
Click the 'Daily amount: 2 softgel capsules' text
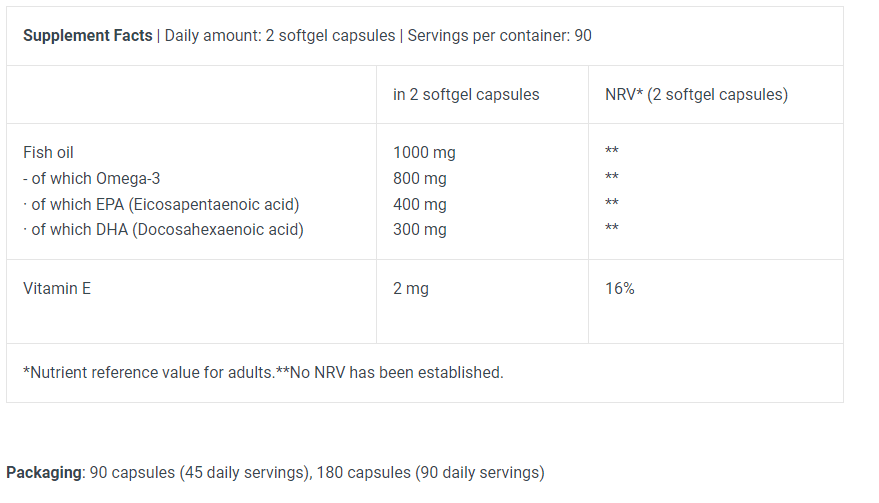(x=279, y=36)
